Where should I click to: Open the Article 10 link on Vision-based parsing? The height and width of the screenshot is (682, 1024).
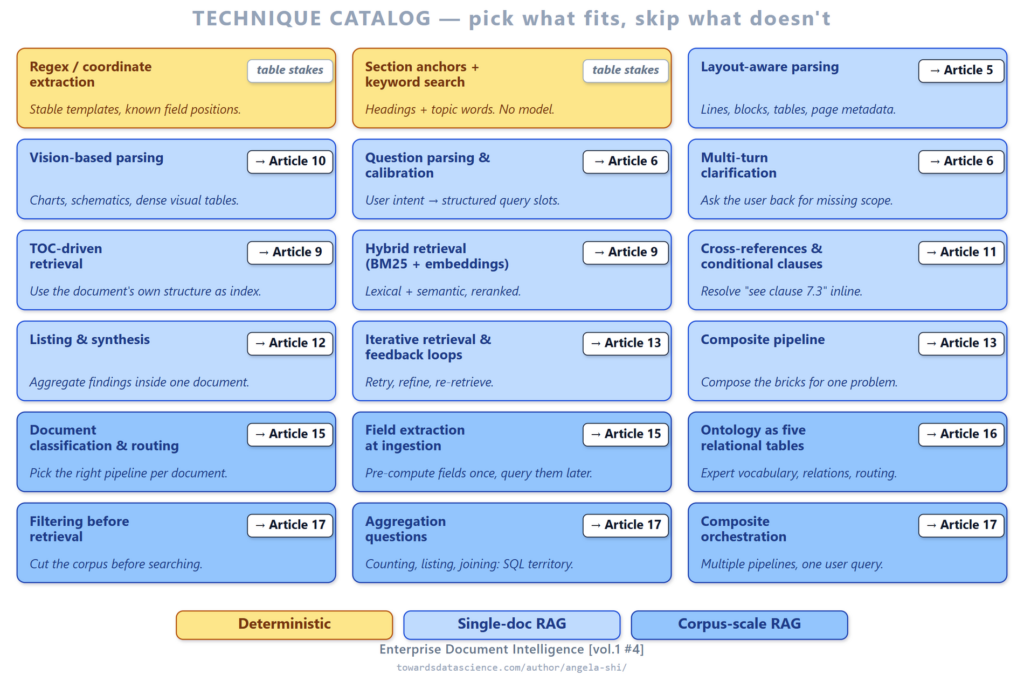pos(290,161)
